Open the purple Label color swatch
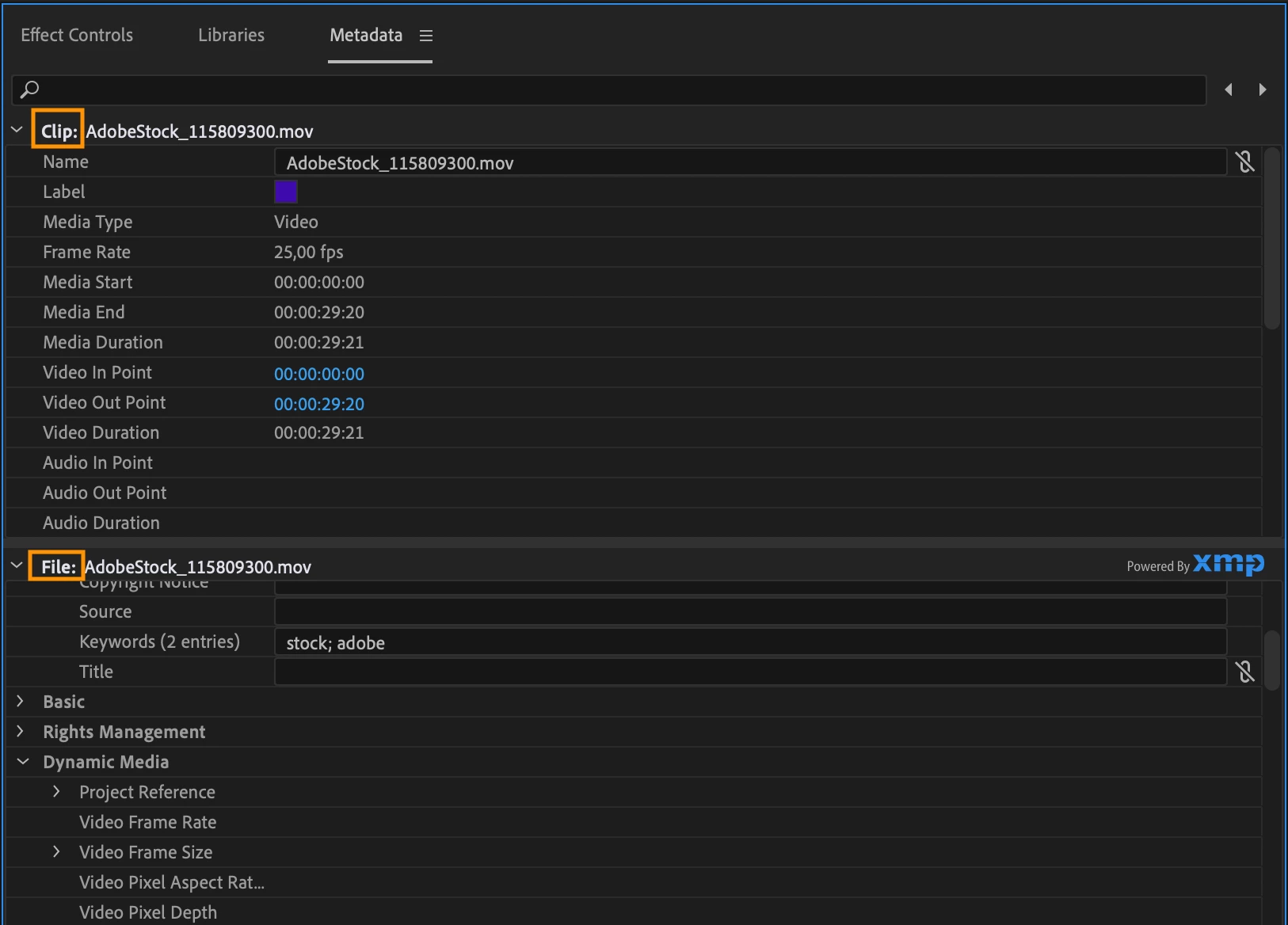Viewport: 1288px width, 925px height. click(286, 192)
